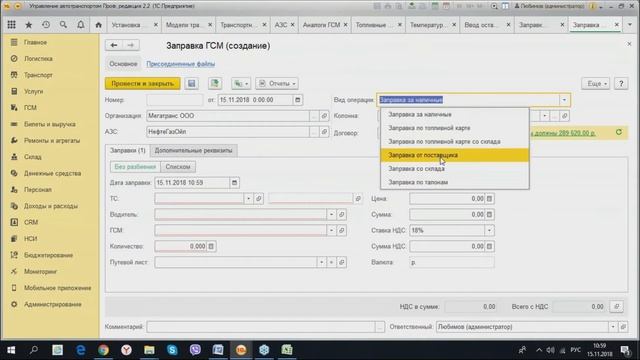This screenshot has height=360, width=640.
Task: Open Присоединенные файлы link
Action: click(x=180, y=64)
